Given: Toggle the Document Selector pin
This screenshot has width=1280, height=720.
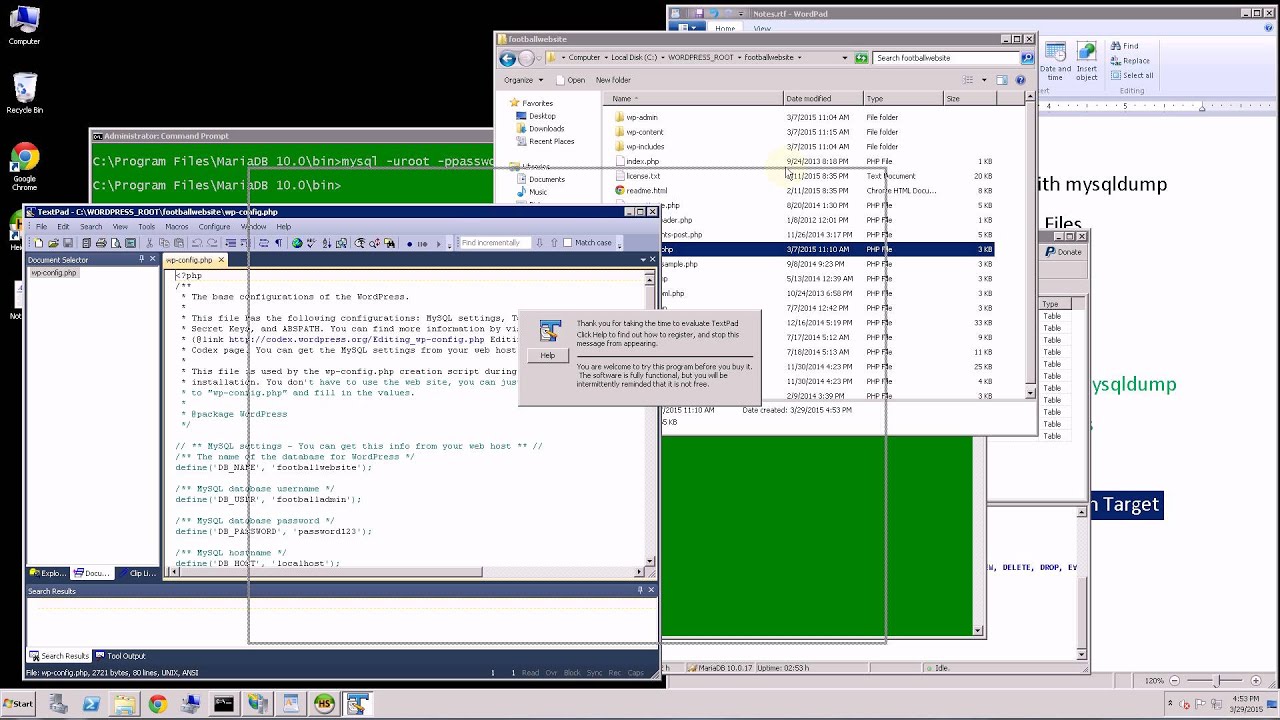Looking at the screenshot, I should tap(141, 259).
